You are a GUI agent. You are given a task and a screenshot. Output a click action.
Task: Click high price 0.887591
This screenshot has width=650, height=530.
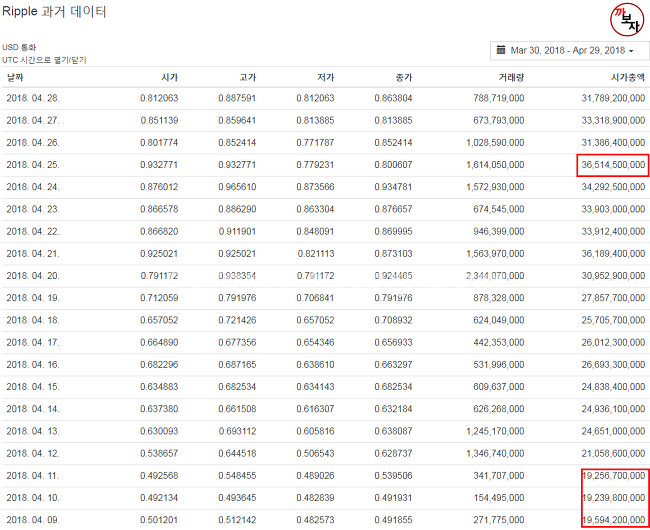click(x=237, y=98)
